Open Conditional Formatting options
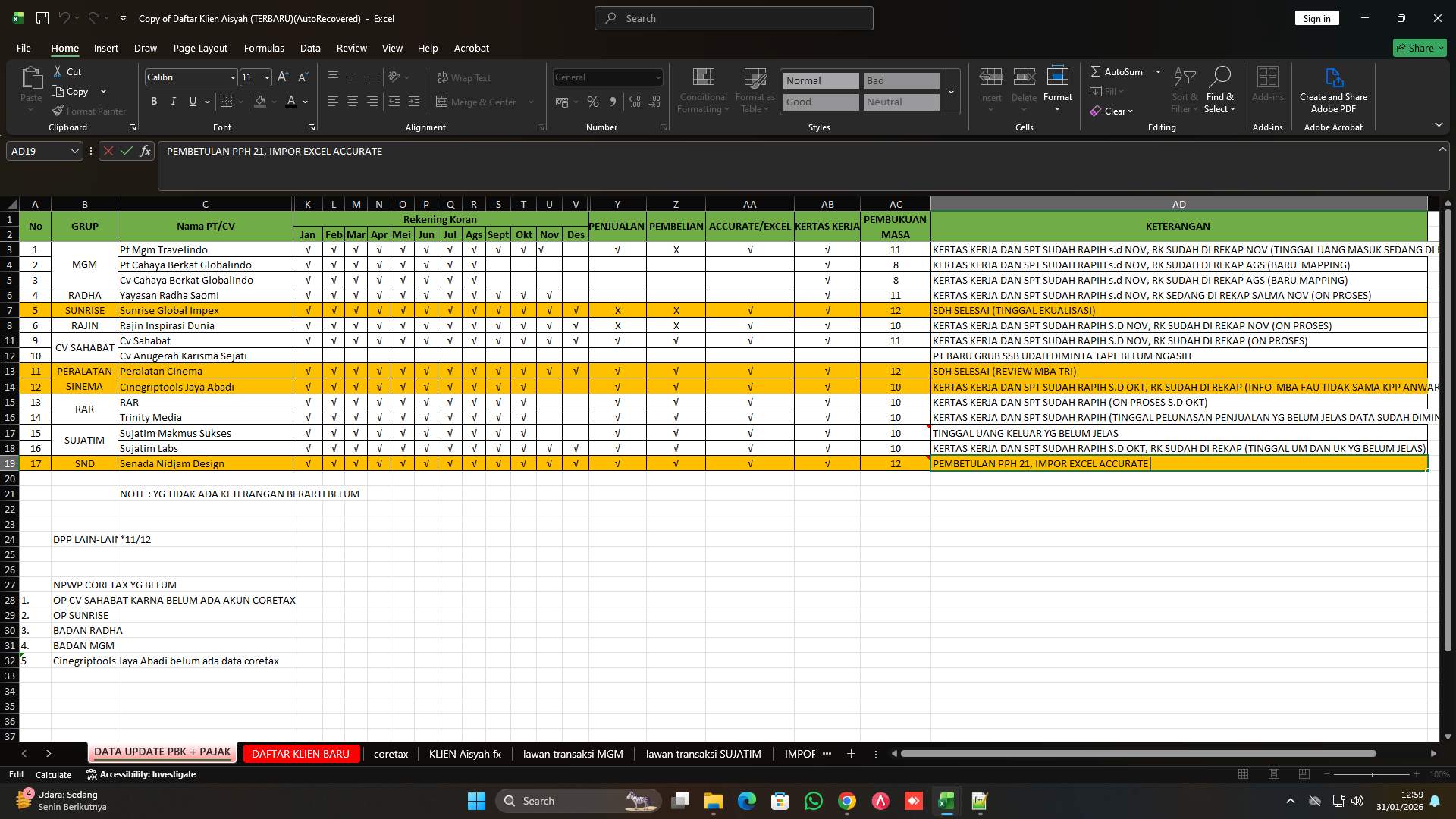Viewport: 1456px width, 819px height. point(702,89)
